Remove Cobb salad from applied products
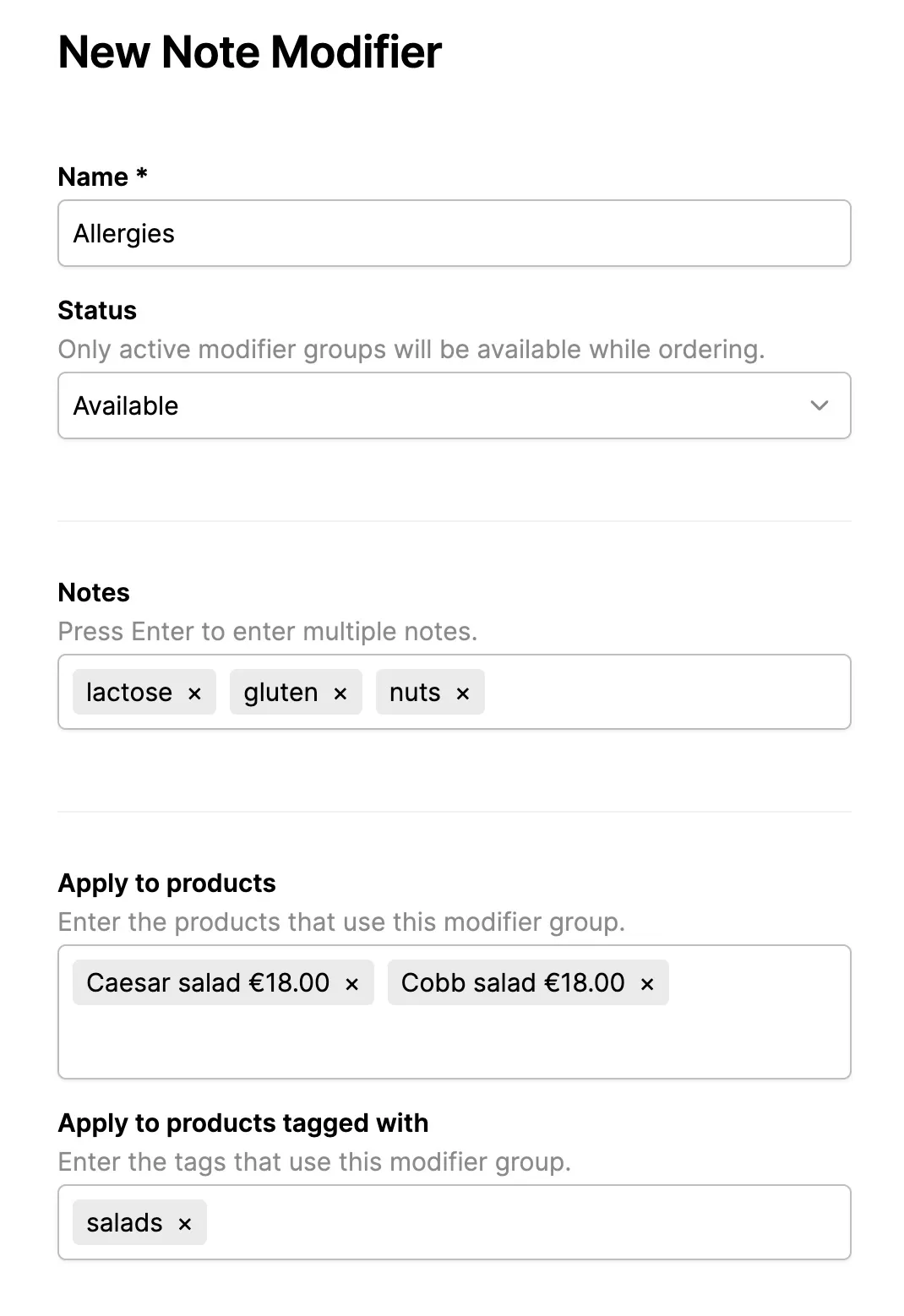 (646, 982)
